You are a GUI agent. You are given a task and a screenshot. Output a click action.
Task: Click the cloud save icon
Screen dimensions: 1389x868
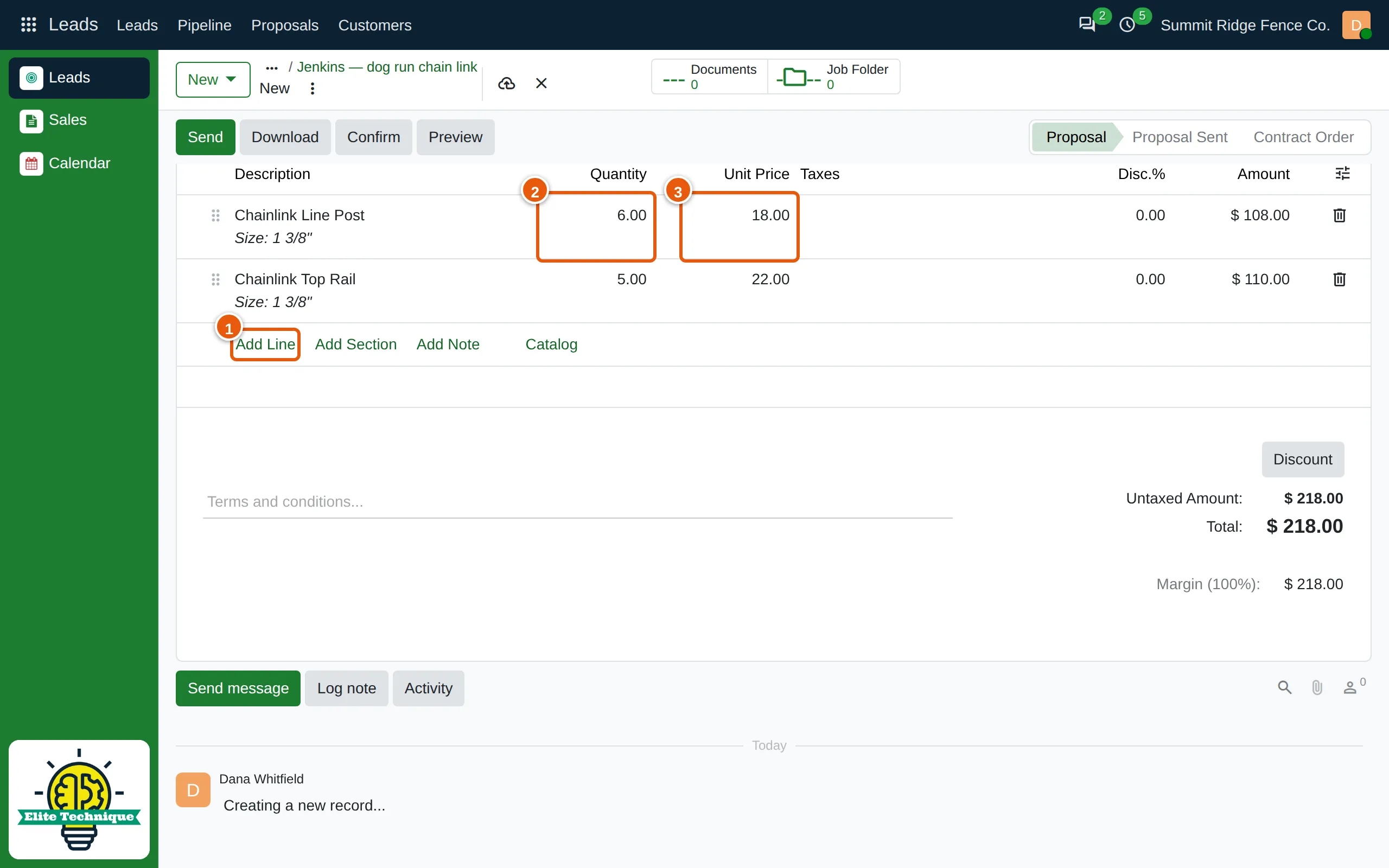click(x=506, y=83)
